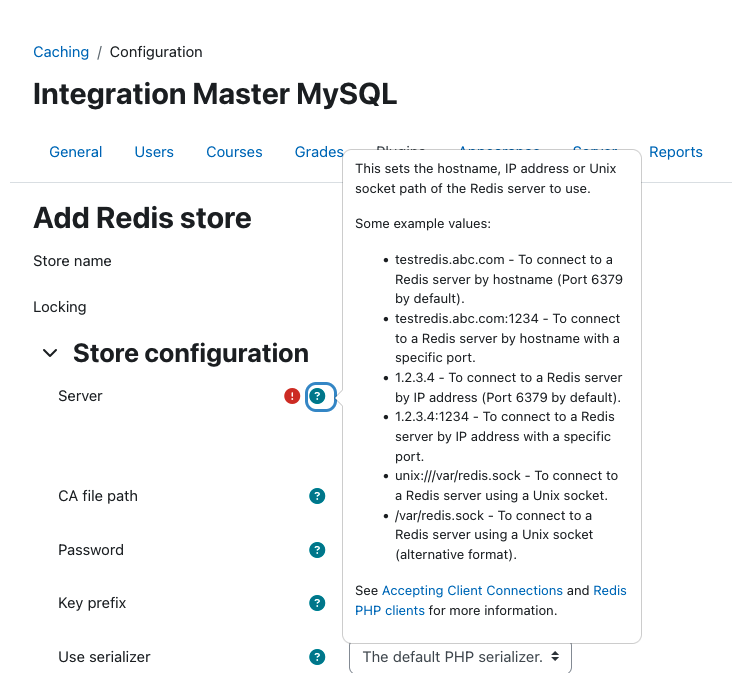The width and height of the screenshot is (732, 673).
Task: Click the Integration Master MySQL site title
Action: click(x=215, y=94)
